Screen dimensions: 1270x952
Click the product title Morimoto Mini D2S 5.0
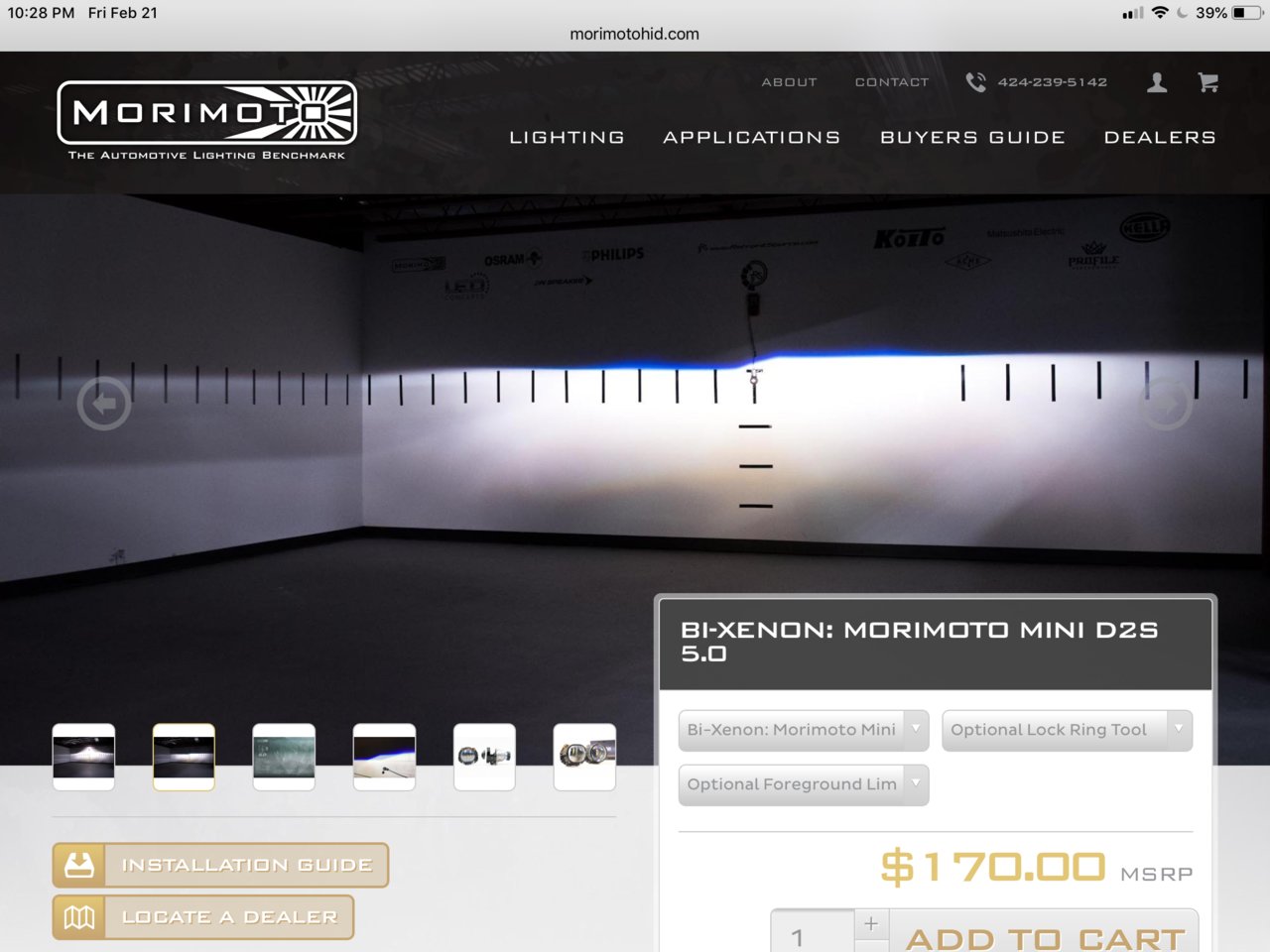pyautogui.click(x=920, y=642)
